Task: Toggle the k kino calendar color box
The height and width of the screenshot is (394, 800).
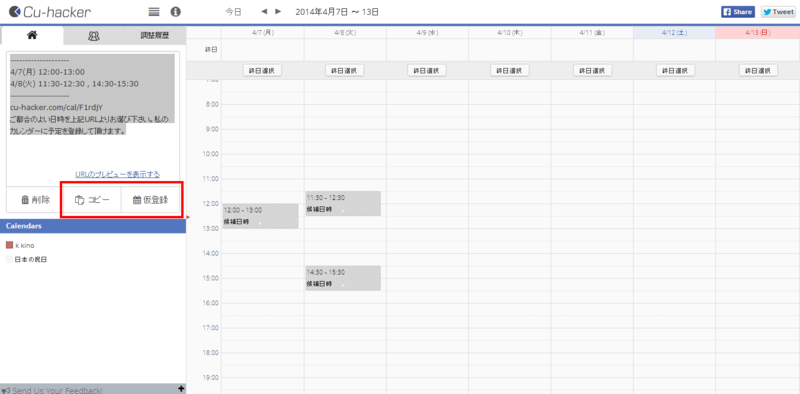Action: click(9, 245)
